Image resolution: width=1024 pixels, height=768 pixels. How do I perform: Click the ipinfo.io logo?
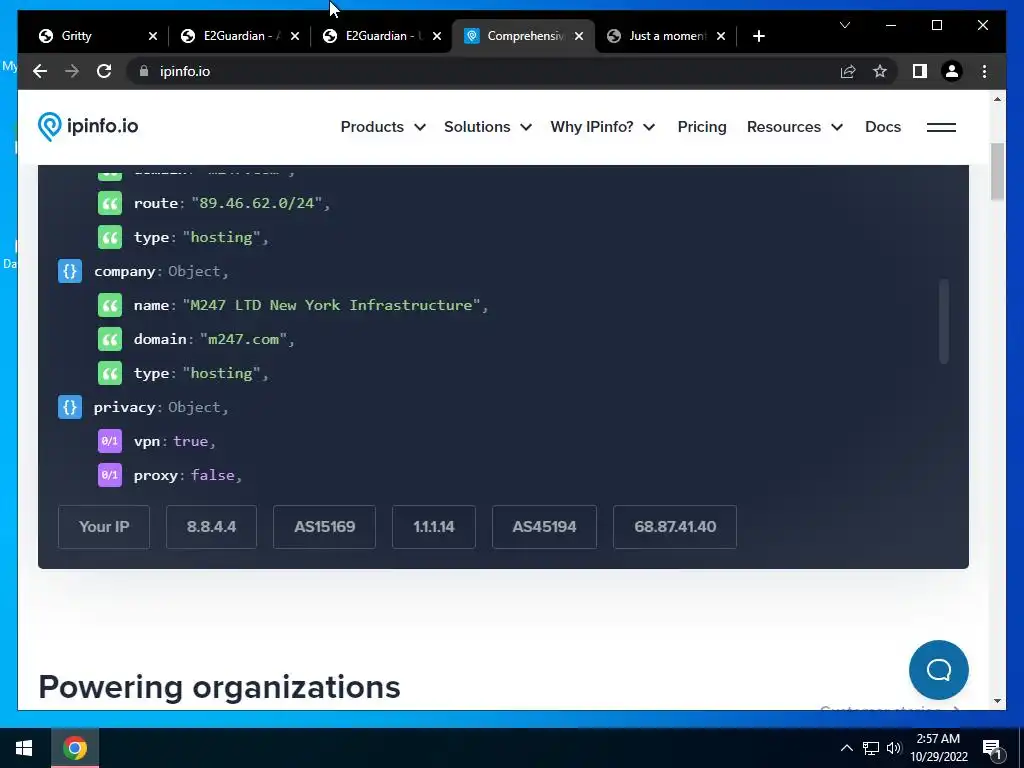point(88,126)
